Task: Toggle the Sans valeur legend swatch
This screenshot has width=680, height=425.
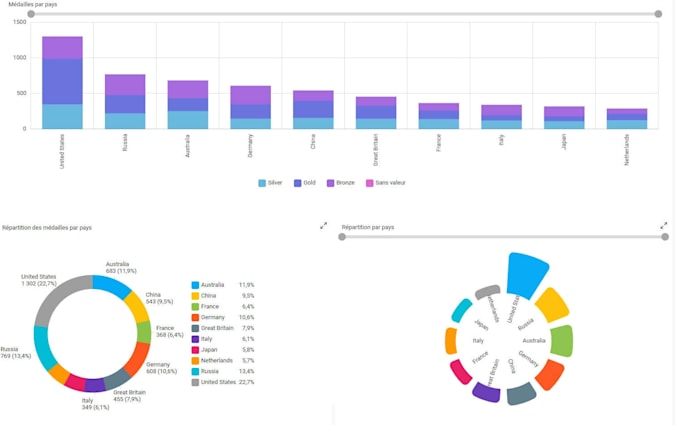Action: point(369,183)
